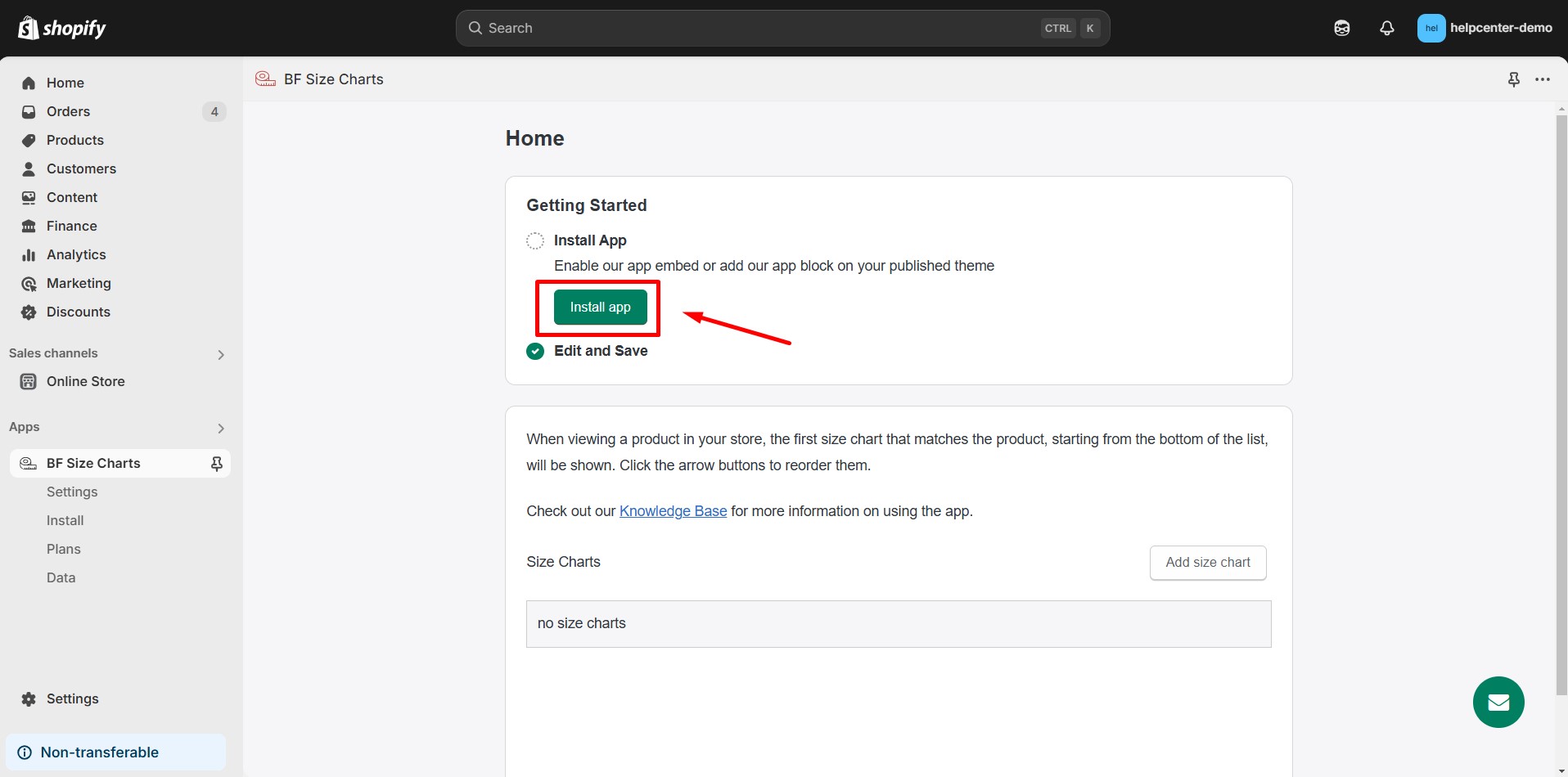Image resolution: width=1568 pixels, height=777 pixels.
Task: Go to Orders in sidebar
Action: (x=68, y=112)
